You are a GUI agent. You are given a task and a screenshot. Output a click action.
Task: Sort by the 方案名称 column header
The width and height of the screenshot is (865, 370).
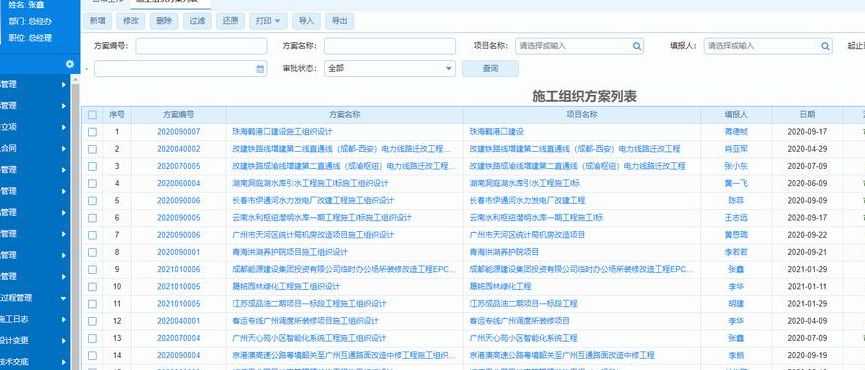tap(345, 115)
